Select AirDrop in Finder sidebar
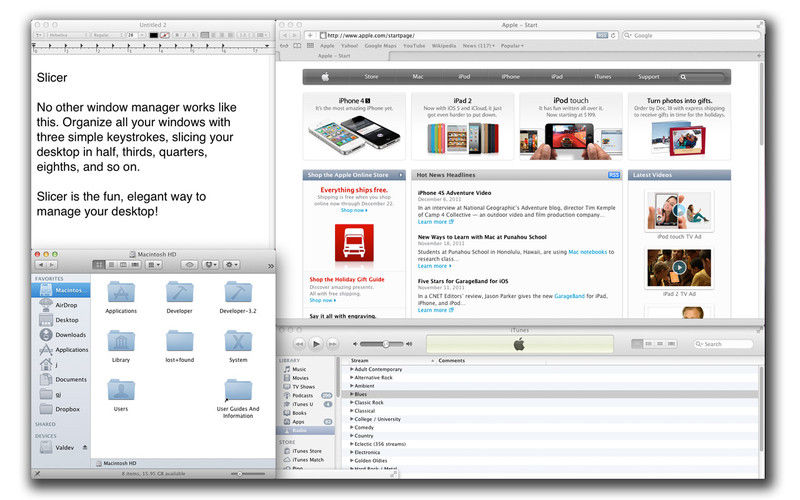 (60, 305)
